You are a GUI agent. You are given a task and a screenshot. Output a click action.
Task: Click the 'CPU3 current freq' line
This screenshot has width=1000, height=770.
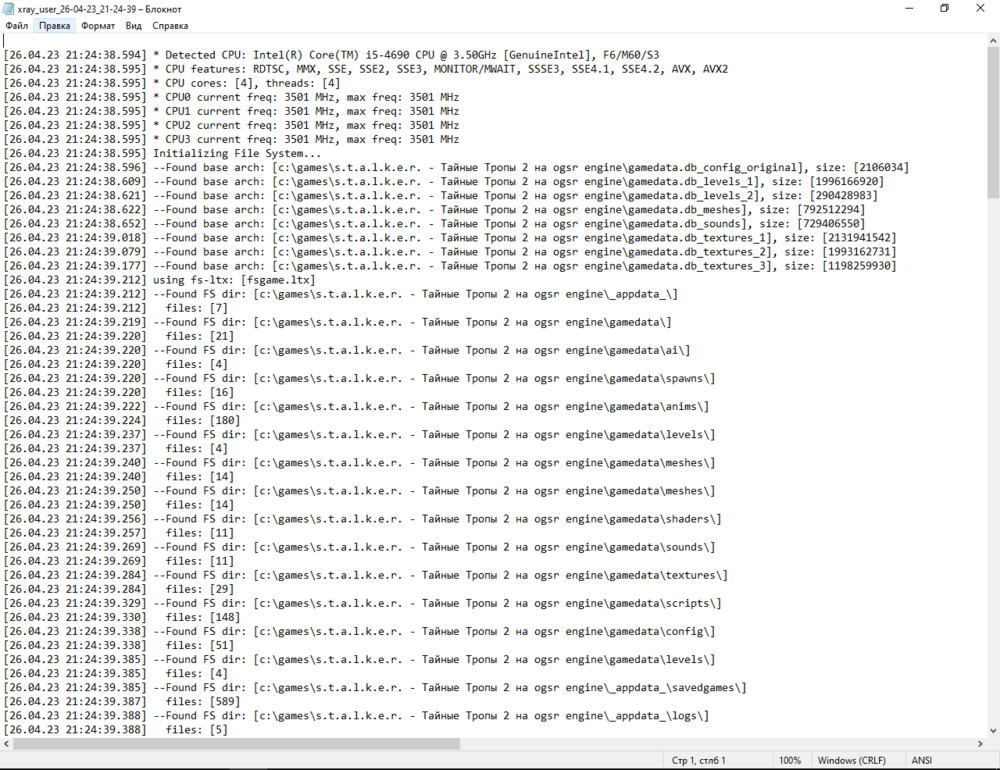point(232,139)
